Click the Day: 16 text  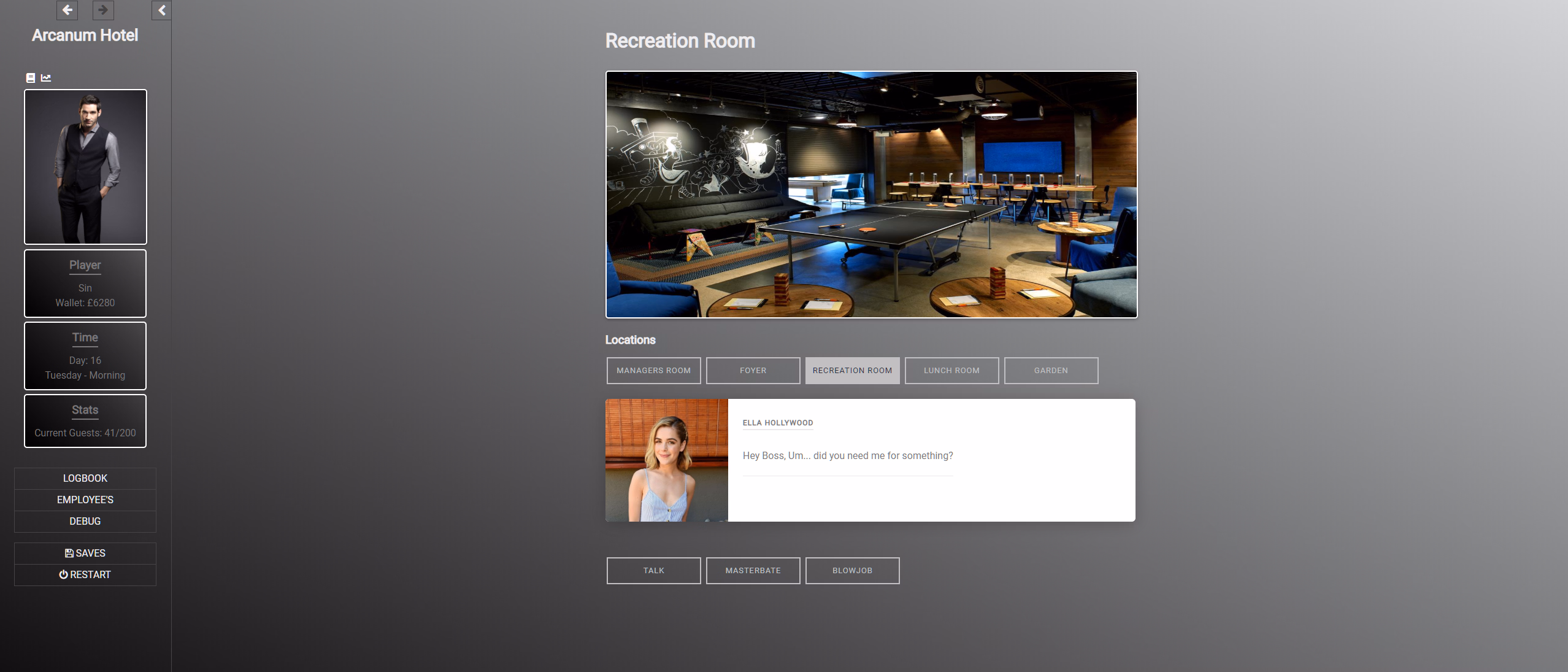click(85, 360)
